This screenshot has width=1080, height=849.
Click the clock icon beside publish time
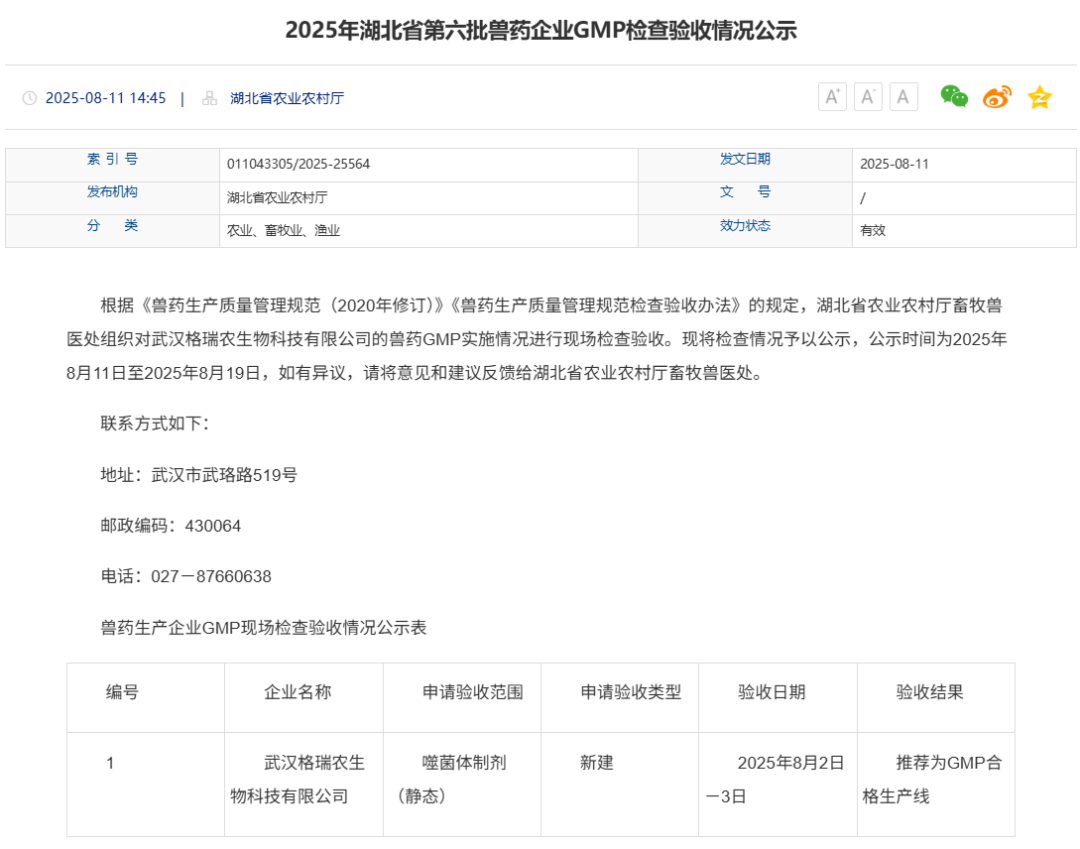tap(30, 98)
